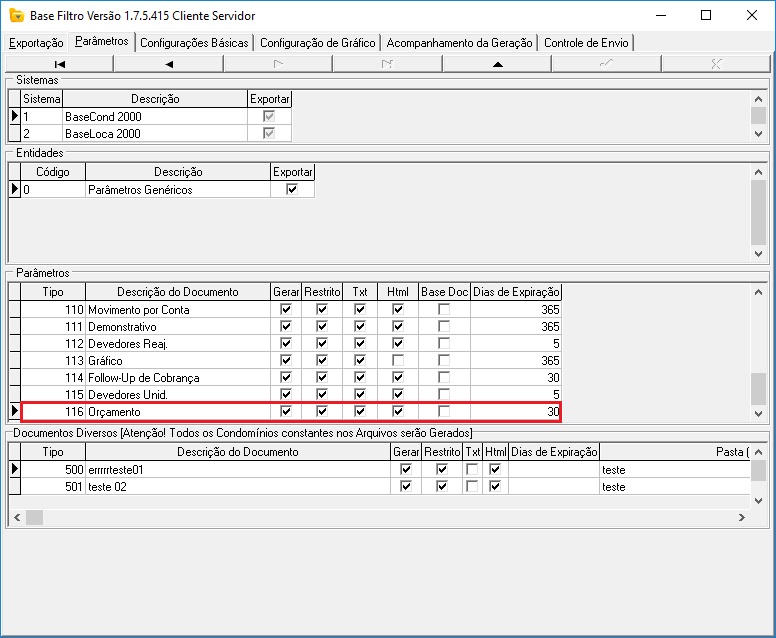Click the next record navigator arrow
The height and width of the screenshot is (638, 776).
coord(278,63)
